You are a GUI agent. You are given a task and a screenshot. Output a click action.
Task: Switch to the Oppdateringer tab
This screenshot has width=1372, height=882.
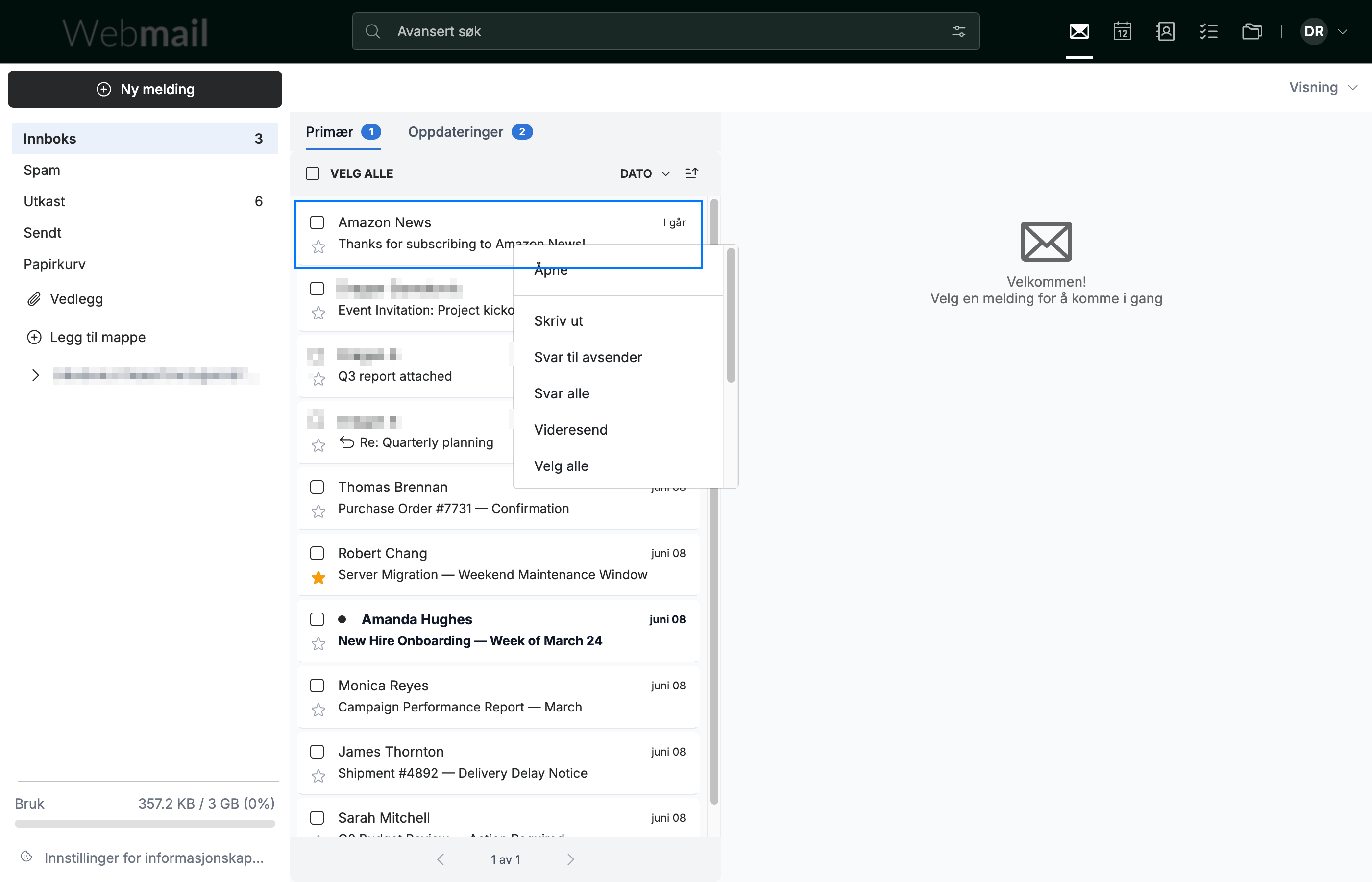pyautogui.click(x=470, y=132)
